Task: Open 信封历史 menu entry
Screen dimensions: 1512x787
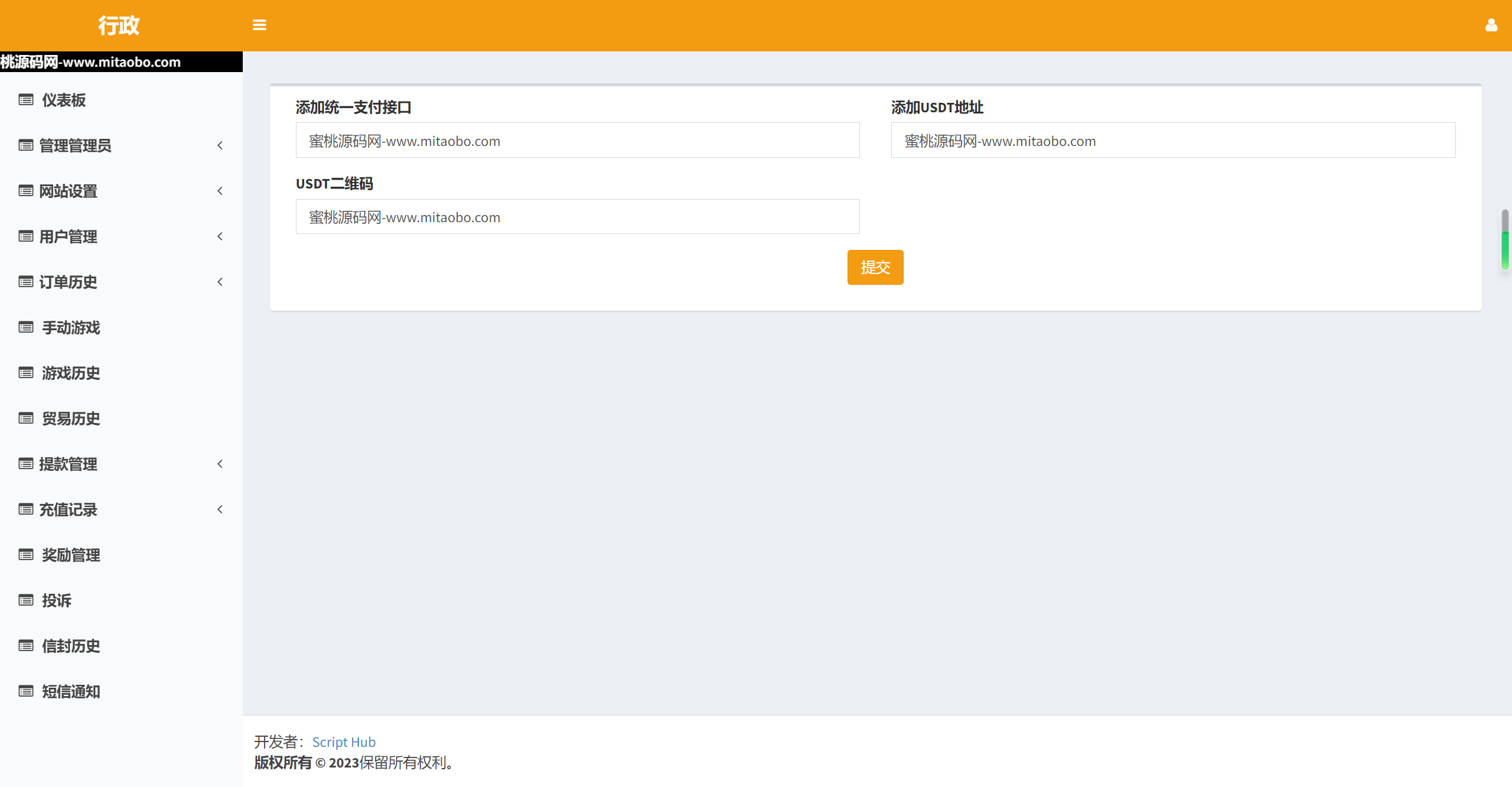Action: pyautogui.click(x=121, y=646)
